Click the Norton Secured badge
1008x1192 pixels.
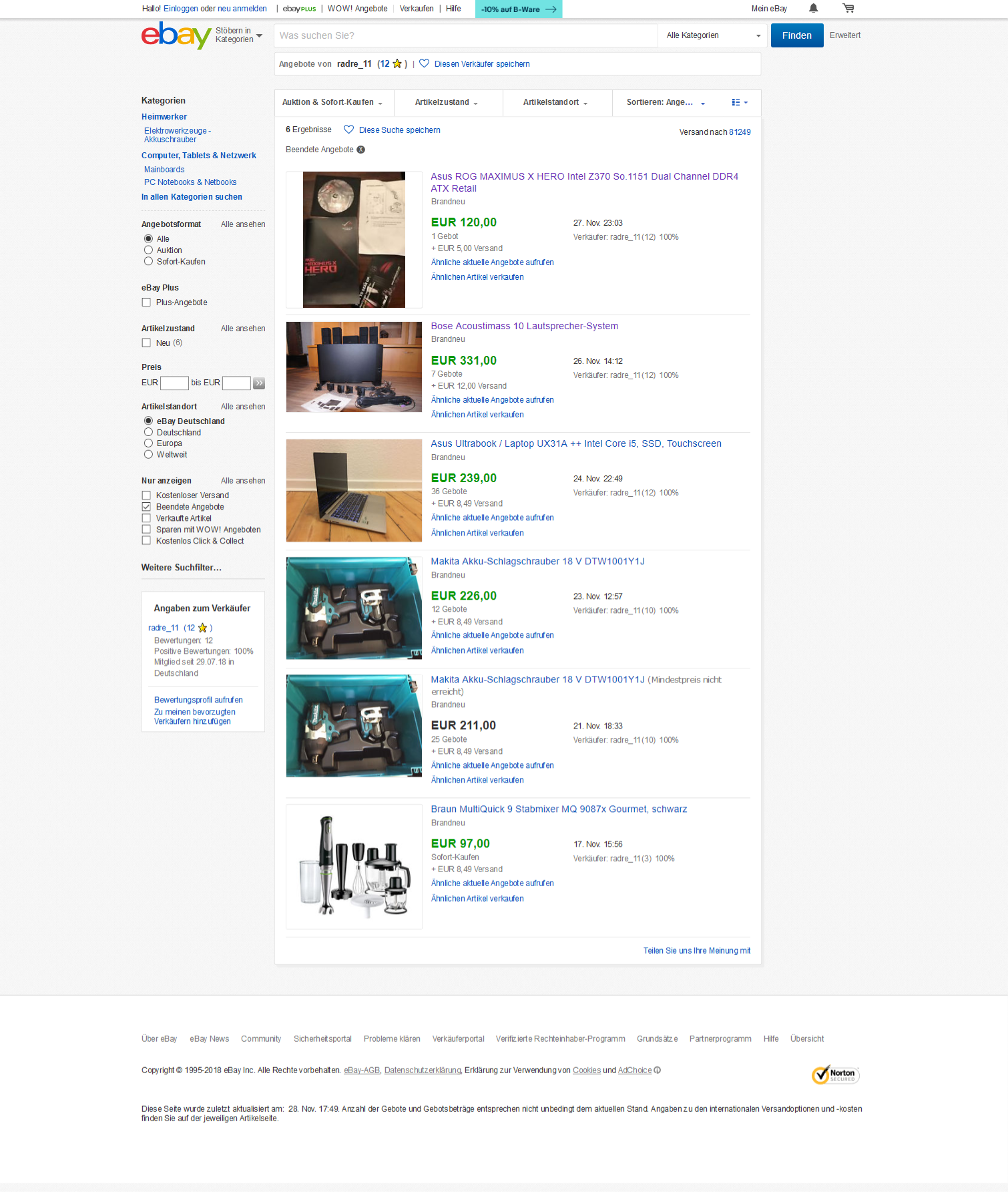tap(835, 1074)
